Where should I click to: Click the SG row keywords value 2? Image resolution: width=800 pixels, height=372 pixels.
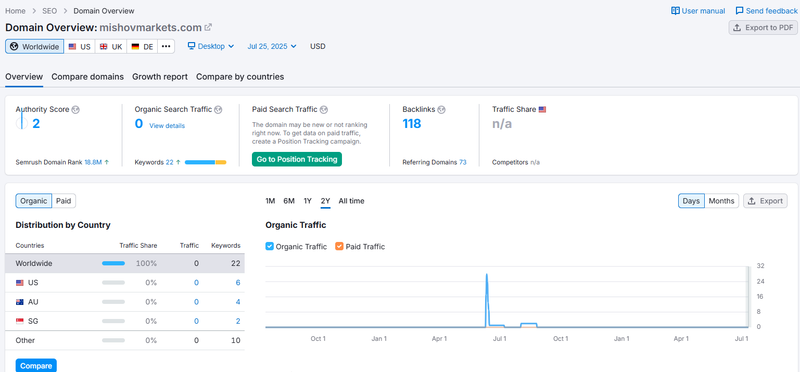tap(238, 321)
